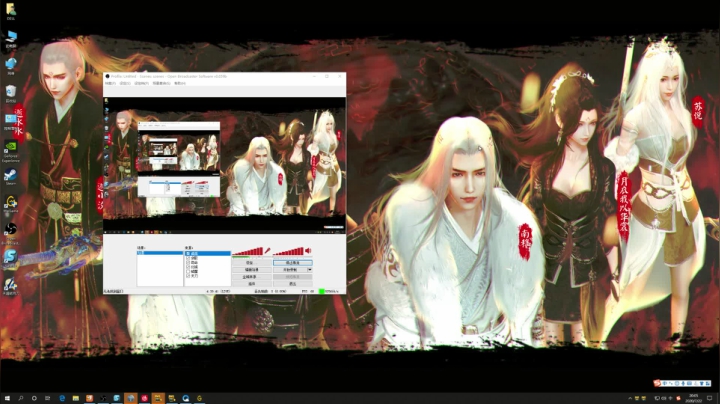720x404 pixels.
Task: Click the Sogou input method toolbar logo
Action: coord(658,383)
